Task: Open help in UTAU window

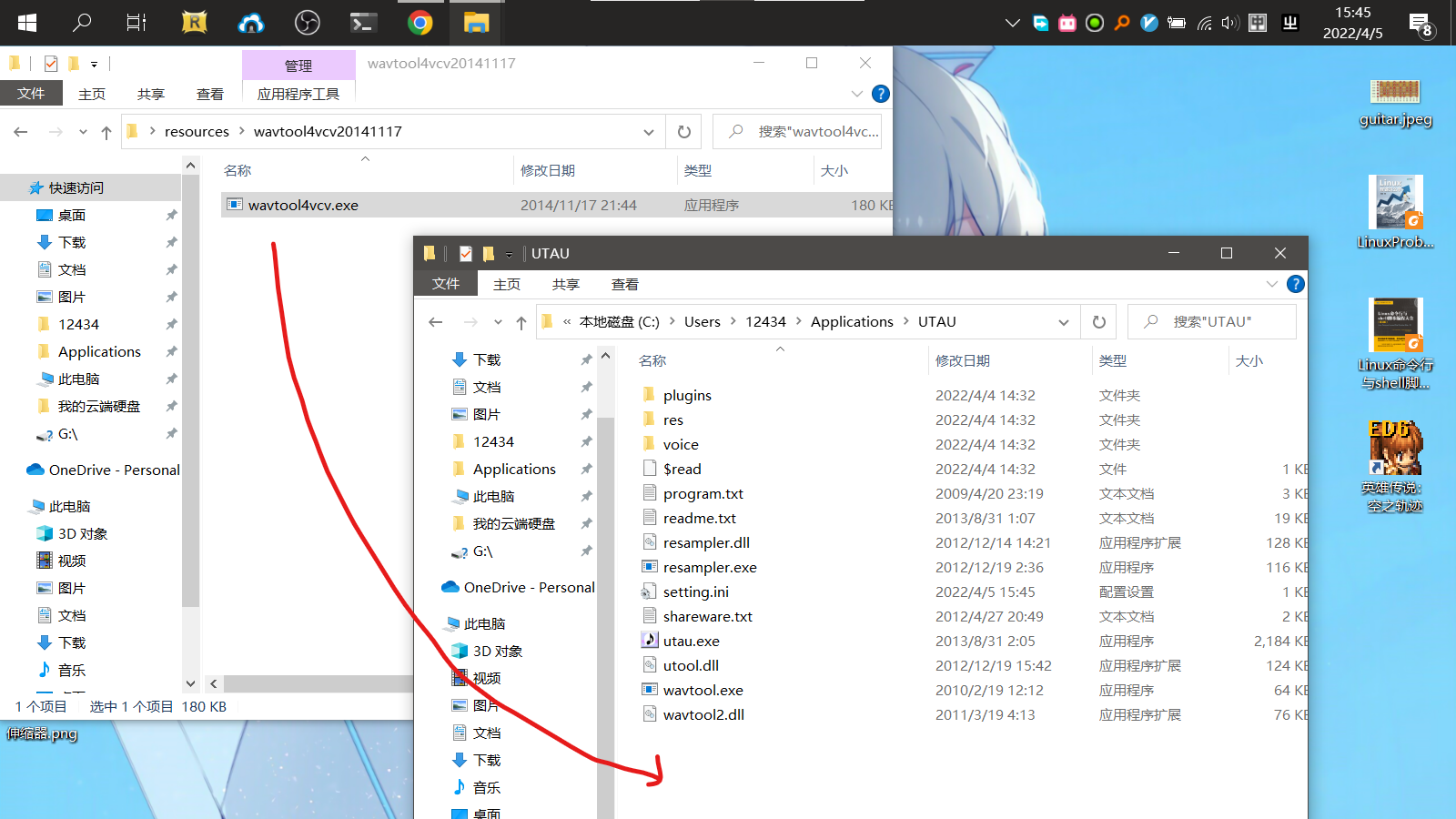Action: coord(1296,284)
